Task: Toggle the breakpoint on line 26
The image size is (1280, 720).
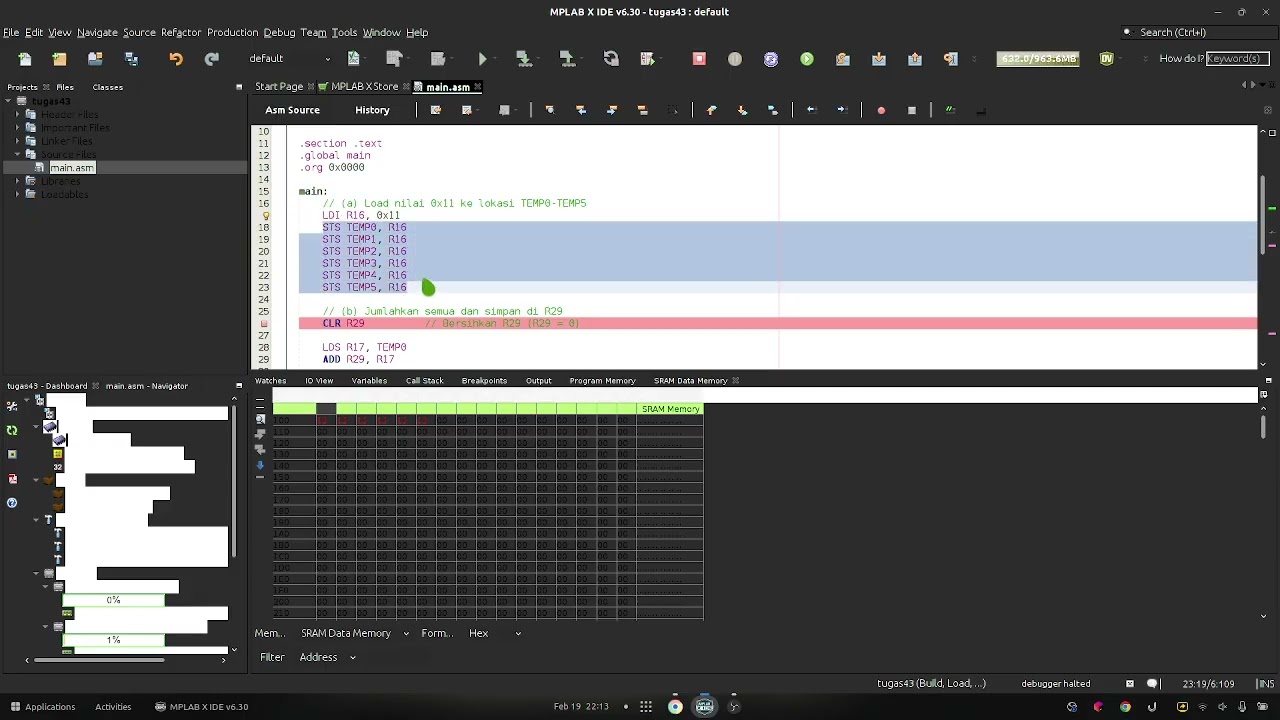Action: [x=264, y=323]
